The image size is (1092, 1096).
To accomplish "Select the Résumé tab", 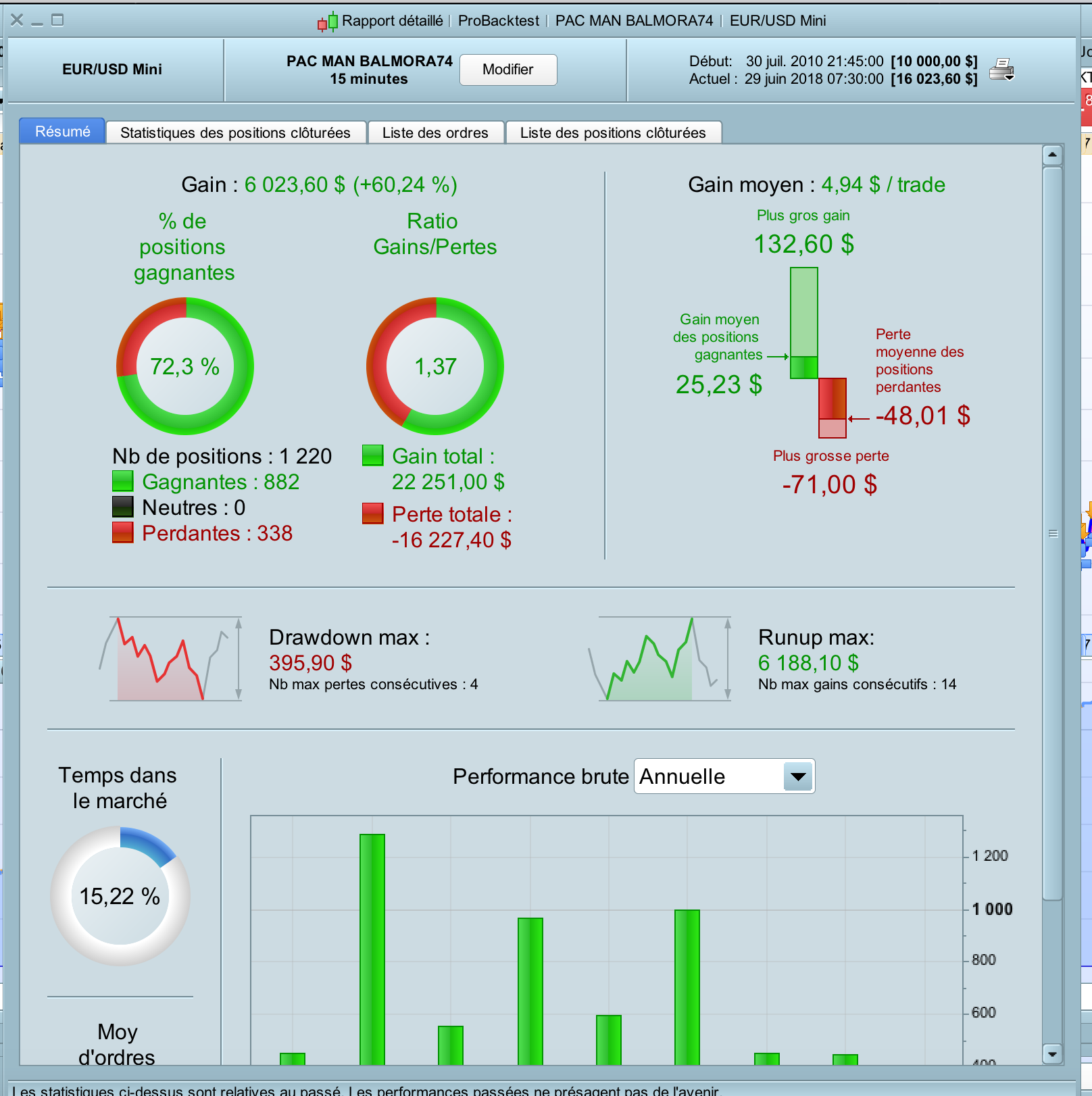I will coord(62,131).
